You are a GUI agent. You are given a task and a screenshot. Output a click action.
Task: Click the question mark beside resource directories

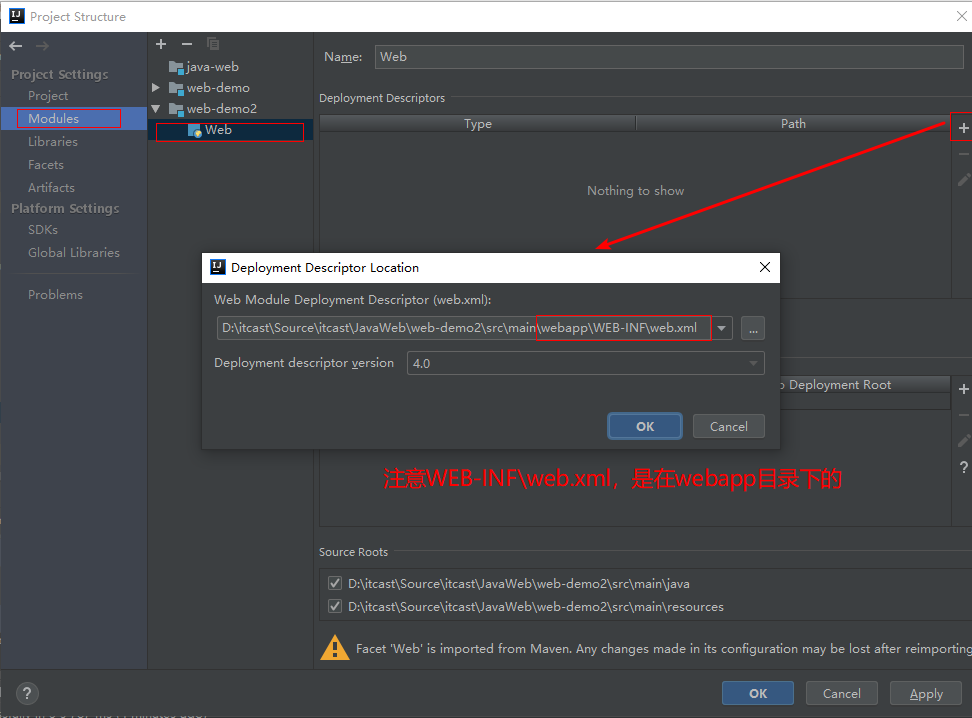click(x=963, y=467)
